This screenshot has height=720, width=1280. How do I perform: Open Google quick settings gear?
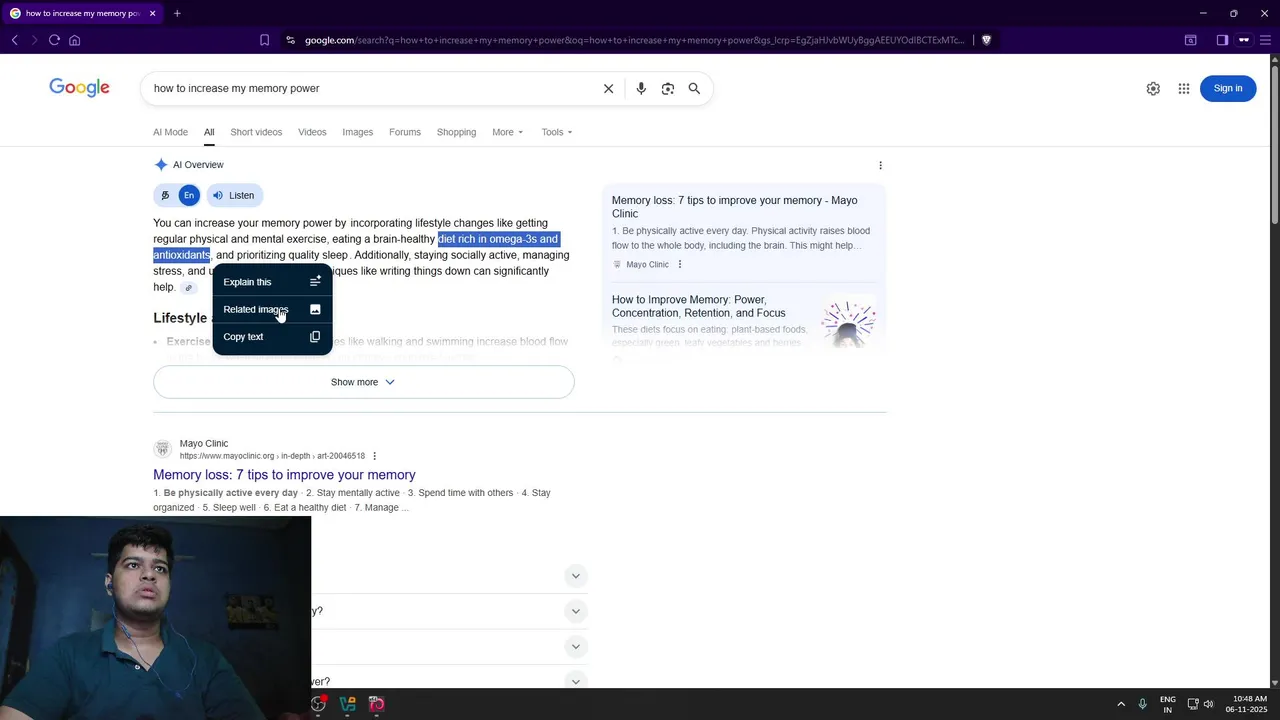click(1153, 88)
